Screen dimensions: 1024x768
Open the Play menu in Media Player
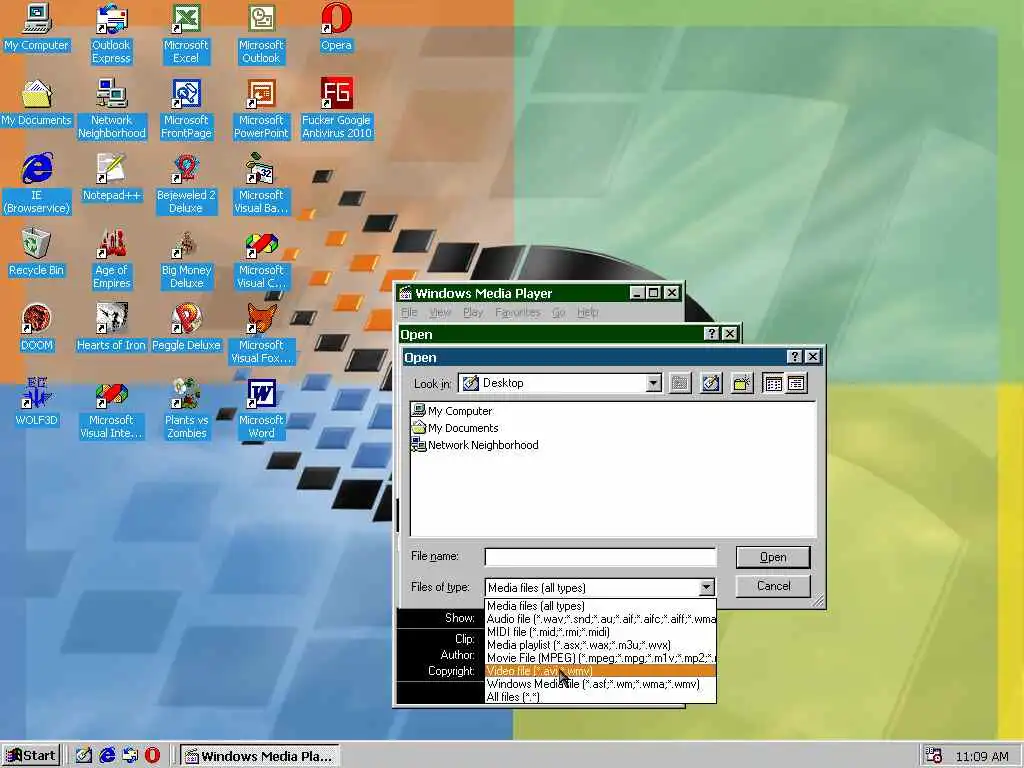473,312
